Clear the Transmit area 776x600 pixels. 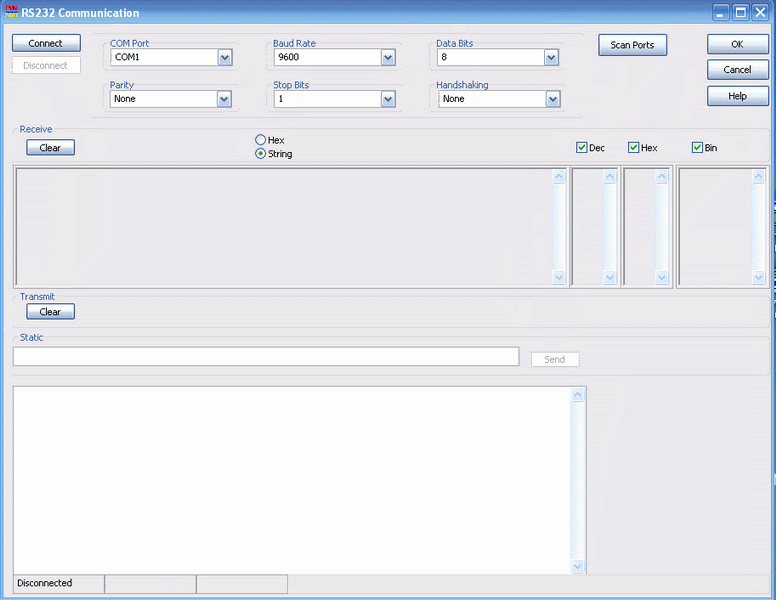pyautogui.click(x=50, y=312)
